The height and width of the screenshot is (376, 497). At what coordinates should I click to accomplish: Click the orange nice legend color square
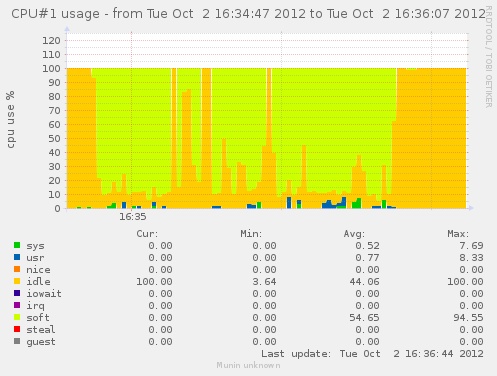click(x=17, y=269)
